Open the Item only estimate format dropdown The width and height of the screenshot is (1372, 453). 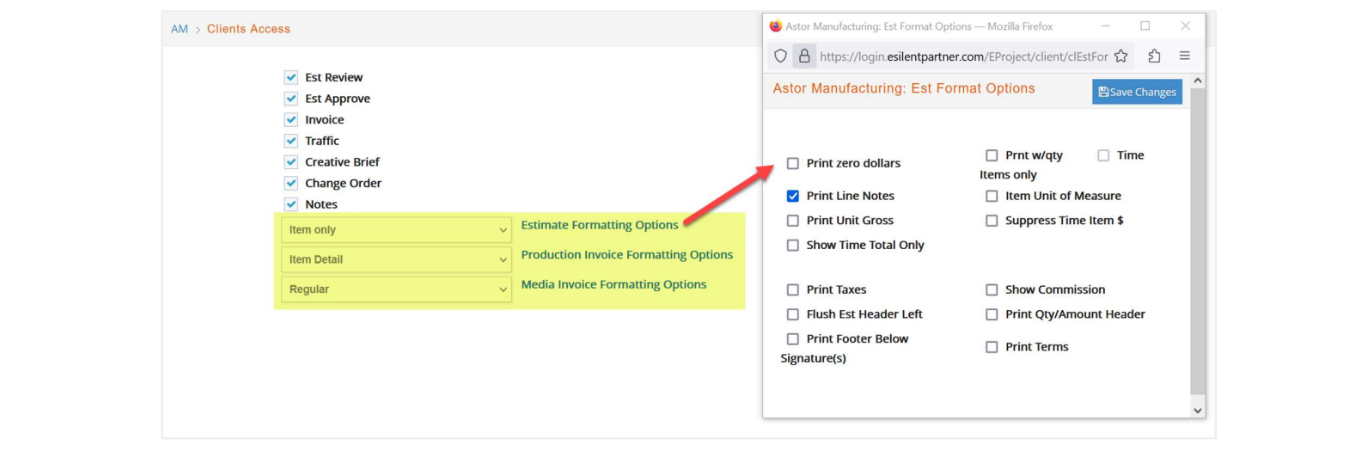[397, 230]
